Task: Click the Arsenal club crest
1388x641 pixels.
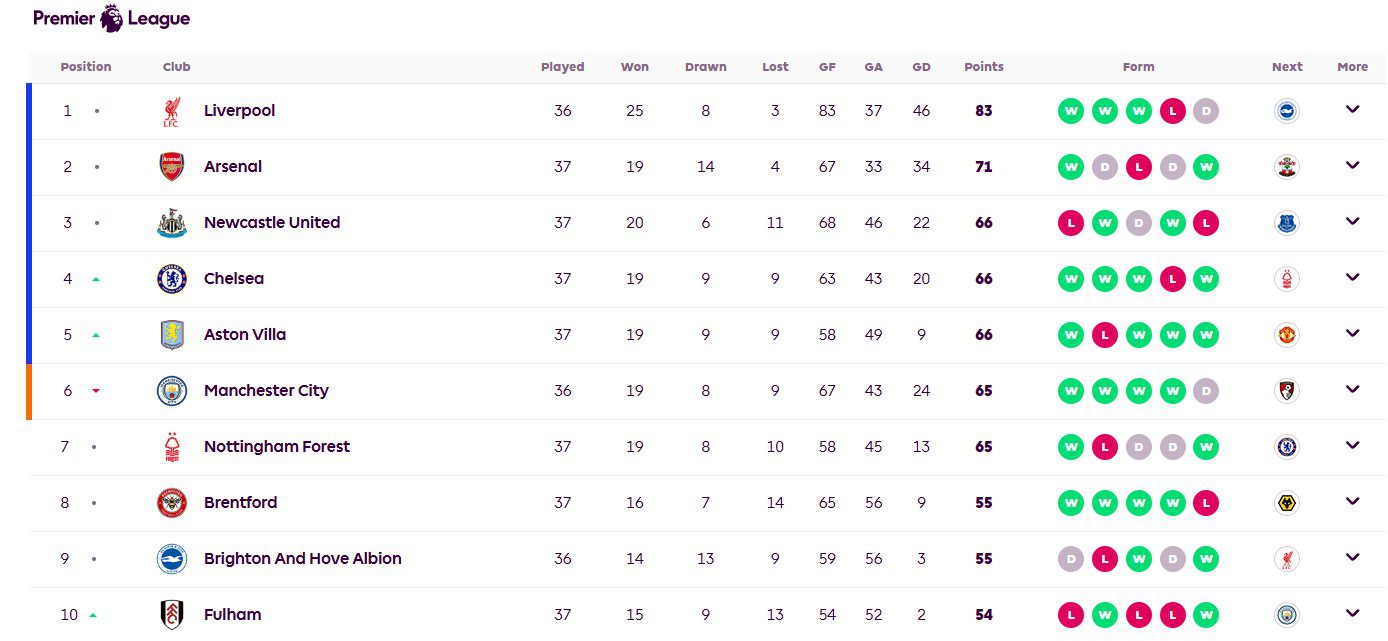Action: point(172,167)
